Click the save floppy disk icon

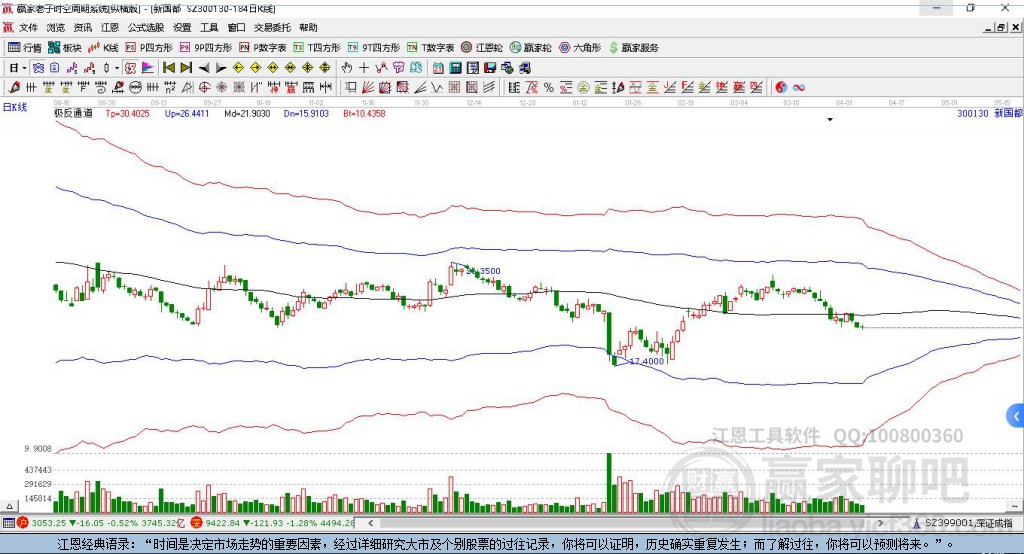[490, 68]
